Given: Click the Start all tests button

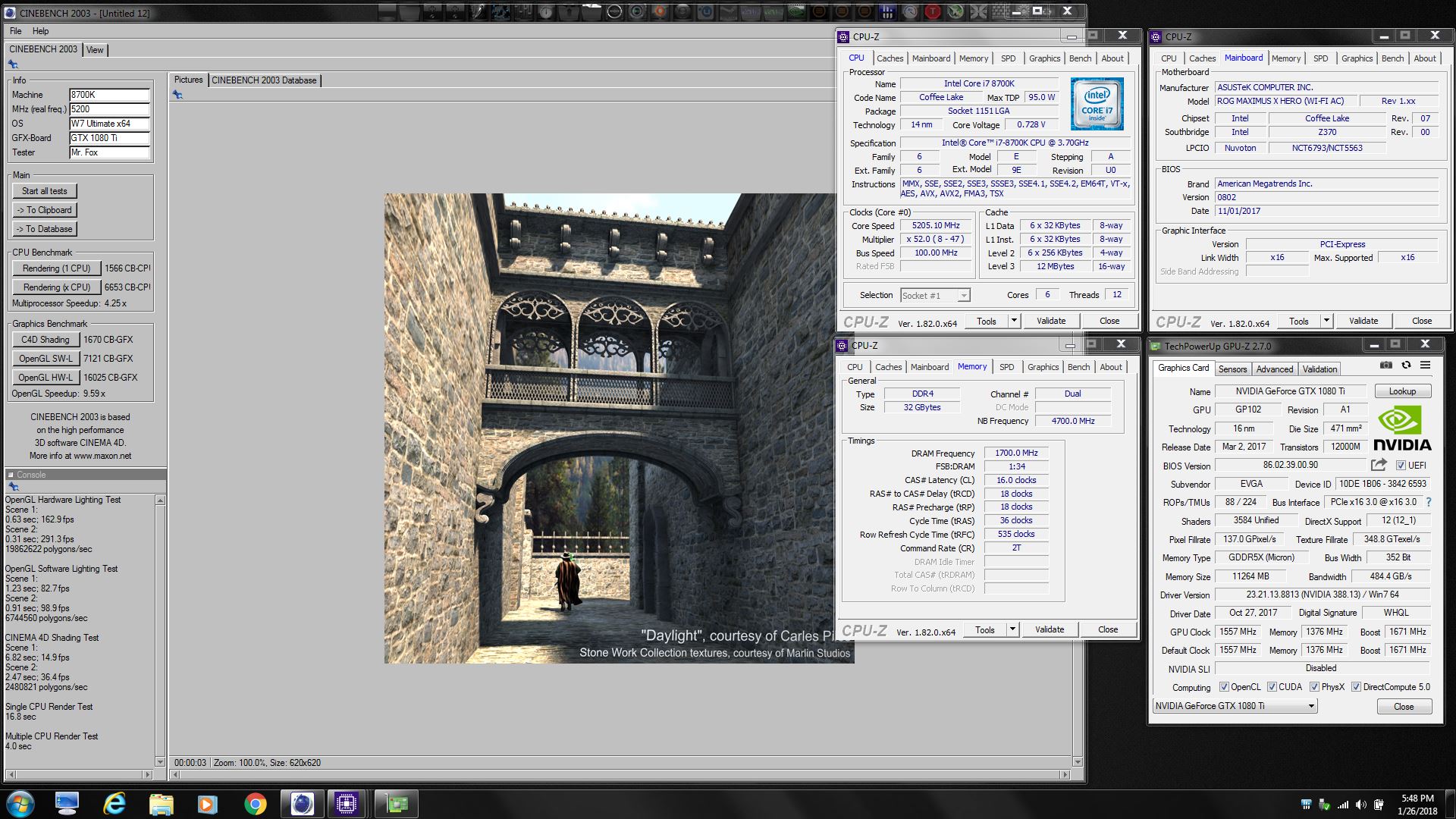Looking at the screenshot, I should pos(45,191).
